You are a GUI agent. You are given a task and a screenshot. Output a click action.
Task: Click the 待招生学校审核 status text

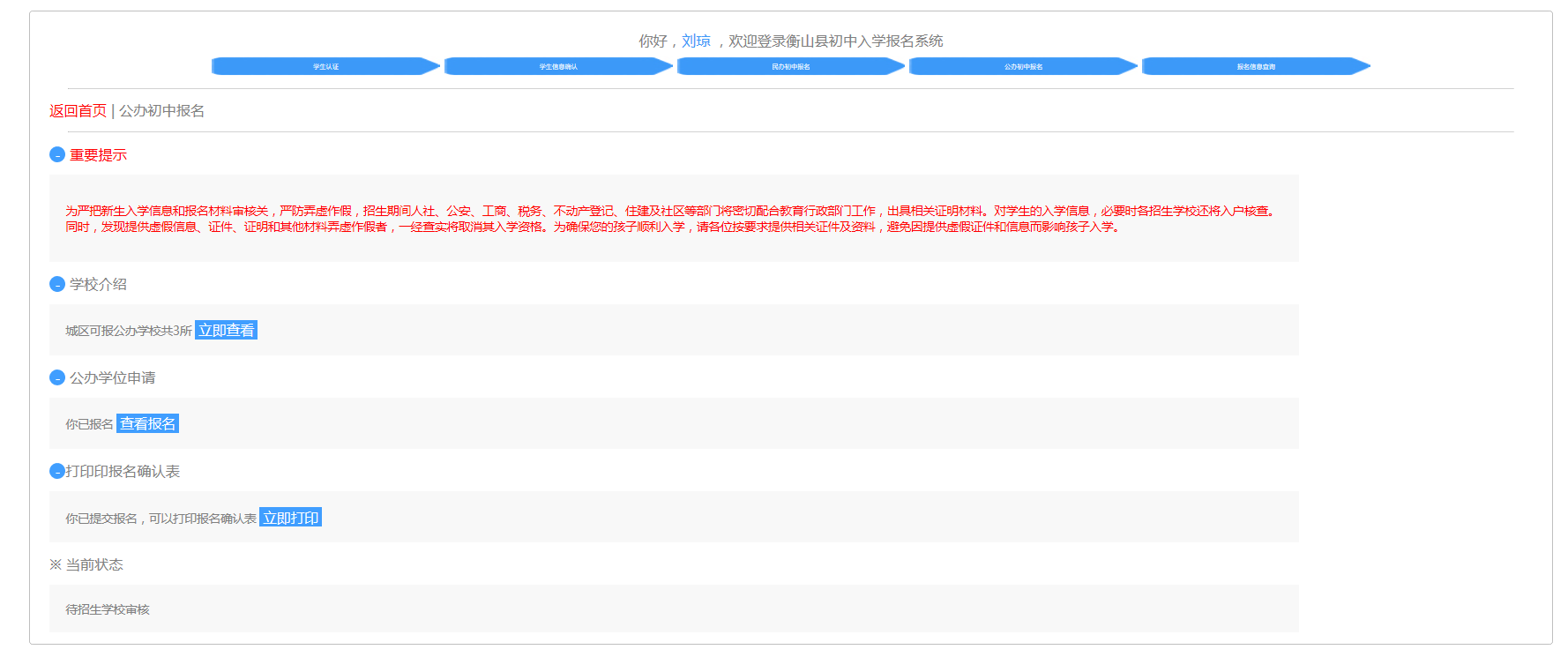[x=108, y=610]
